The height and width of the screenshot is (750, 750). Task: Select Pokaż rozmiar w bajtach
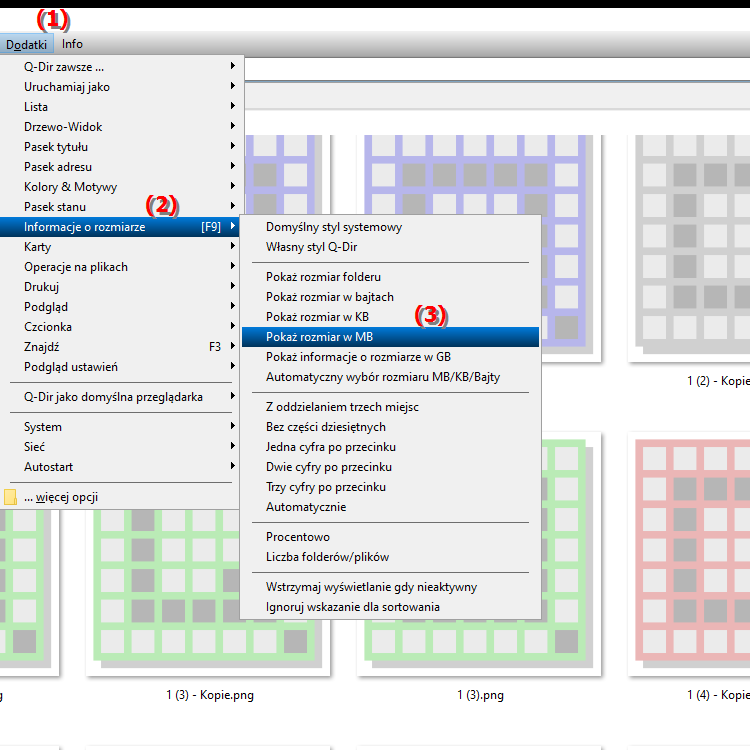[390, 297]
